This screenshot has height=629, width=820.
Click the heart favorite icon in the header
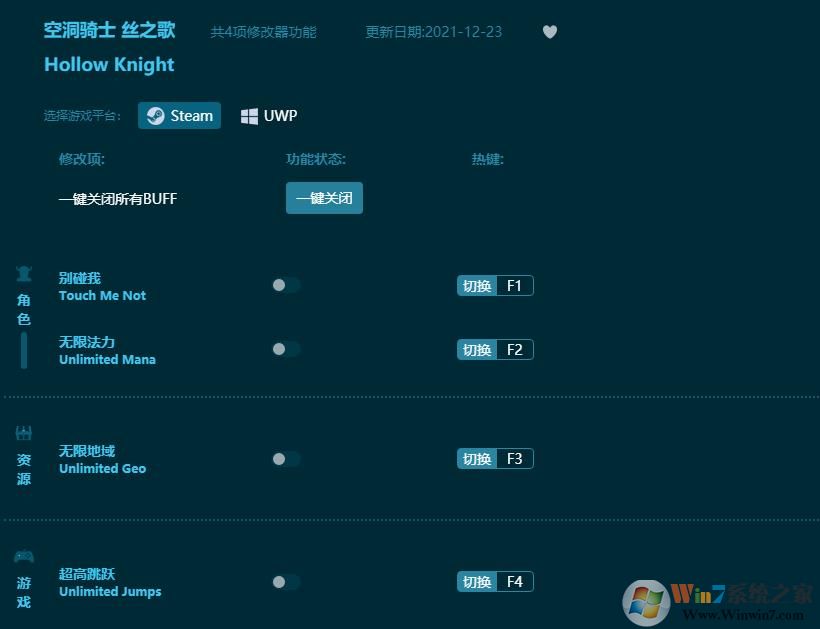pos(550,32)
